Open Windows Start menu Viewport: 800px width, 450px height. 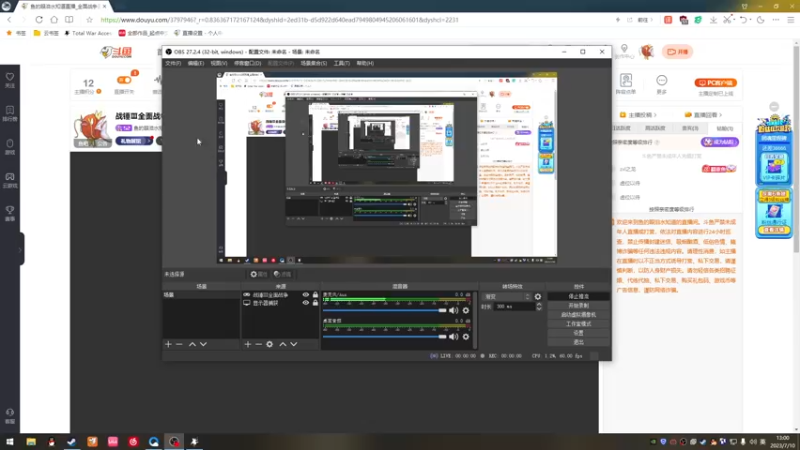tap(10, 442)
